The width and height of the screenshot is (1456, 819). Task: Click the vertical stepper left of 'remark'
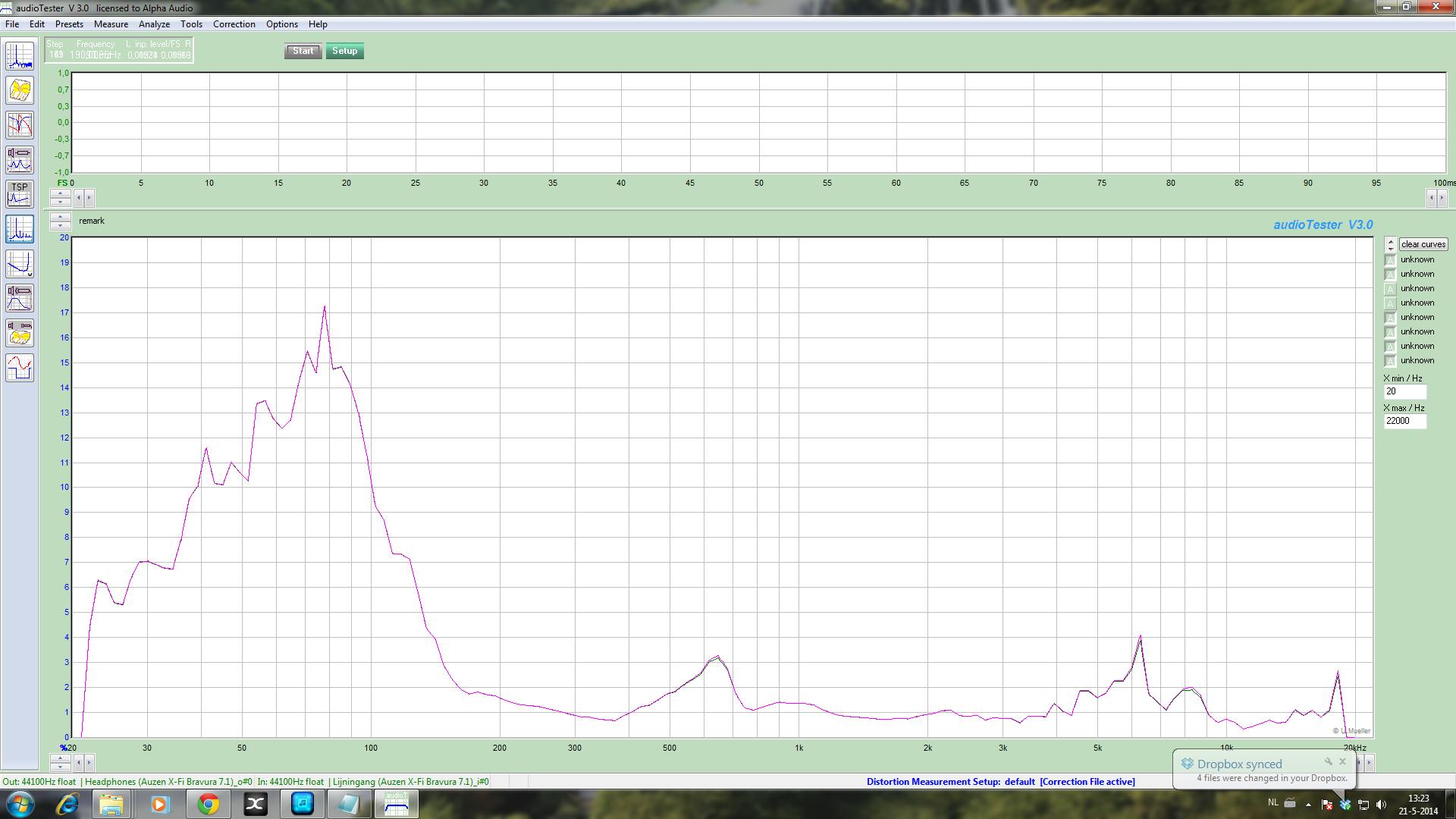click(x=60, y=221)
